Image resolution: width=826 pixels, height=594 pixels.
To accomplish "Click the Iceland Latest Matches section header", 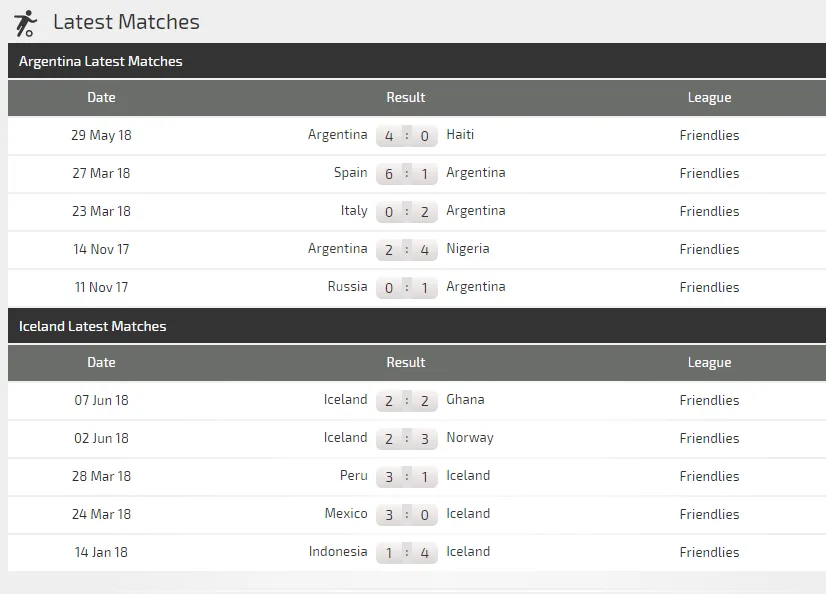I will 93,326.
